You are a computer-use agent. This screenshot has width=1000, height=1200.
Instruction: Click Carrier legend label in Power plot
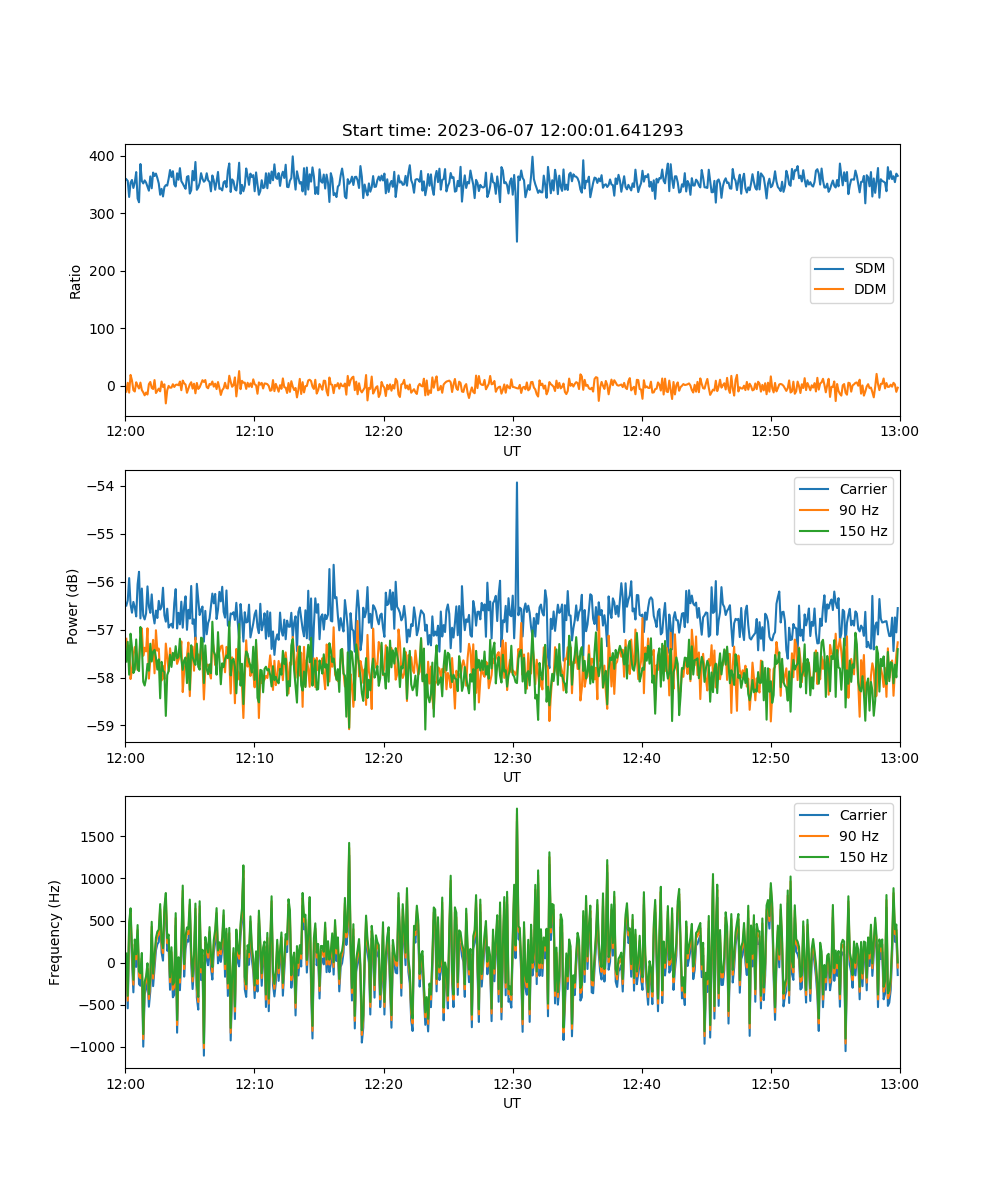(x=863, y=489)
